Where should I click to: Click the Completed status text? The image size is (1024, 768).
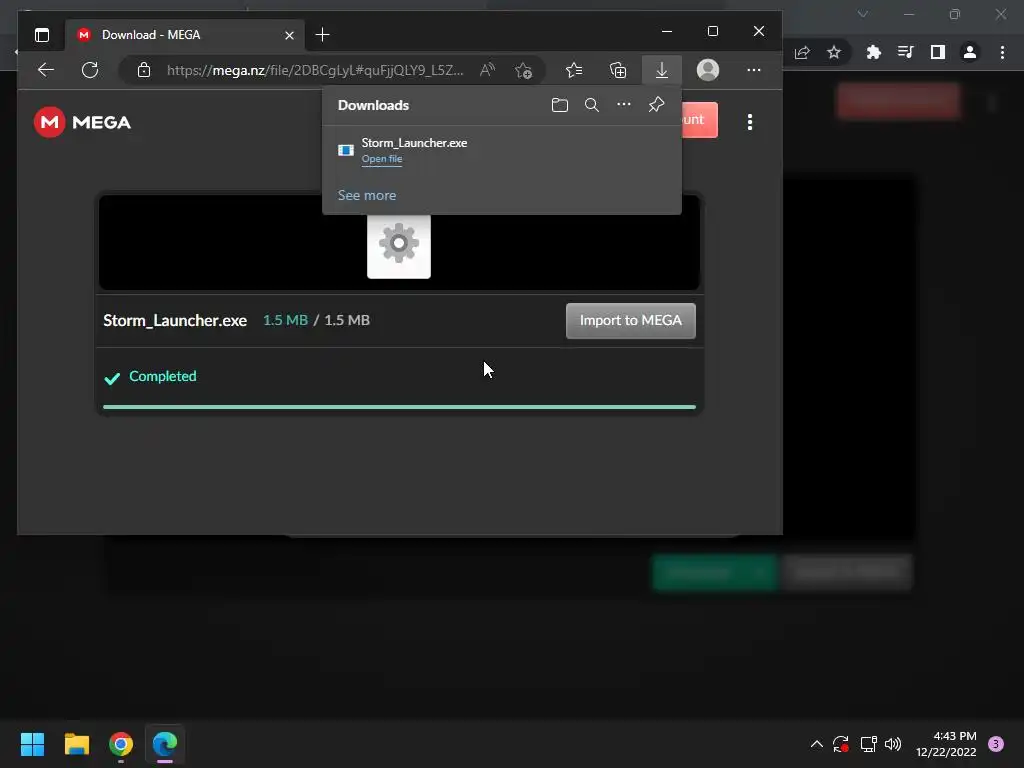[163, 376]
